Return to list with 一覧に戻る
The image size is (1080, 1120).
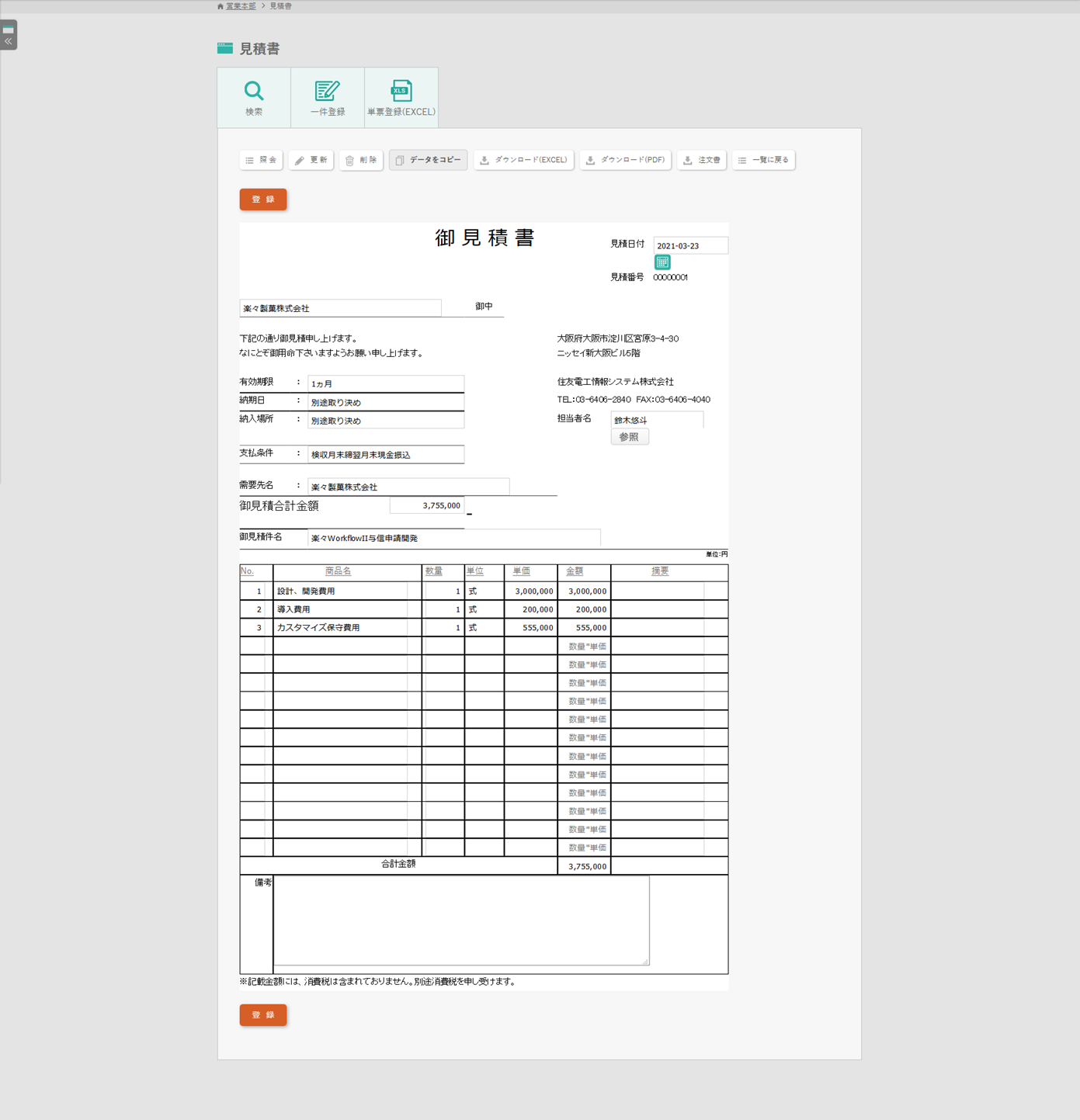(763, 160)
